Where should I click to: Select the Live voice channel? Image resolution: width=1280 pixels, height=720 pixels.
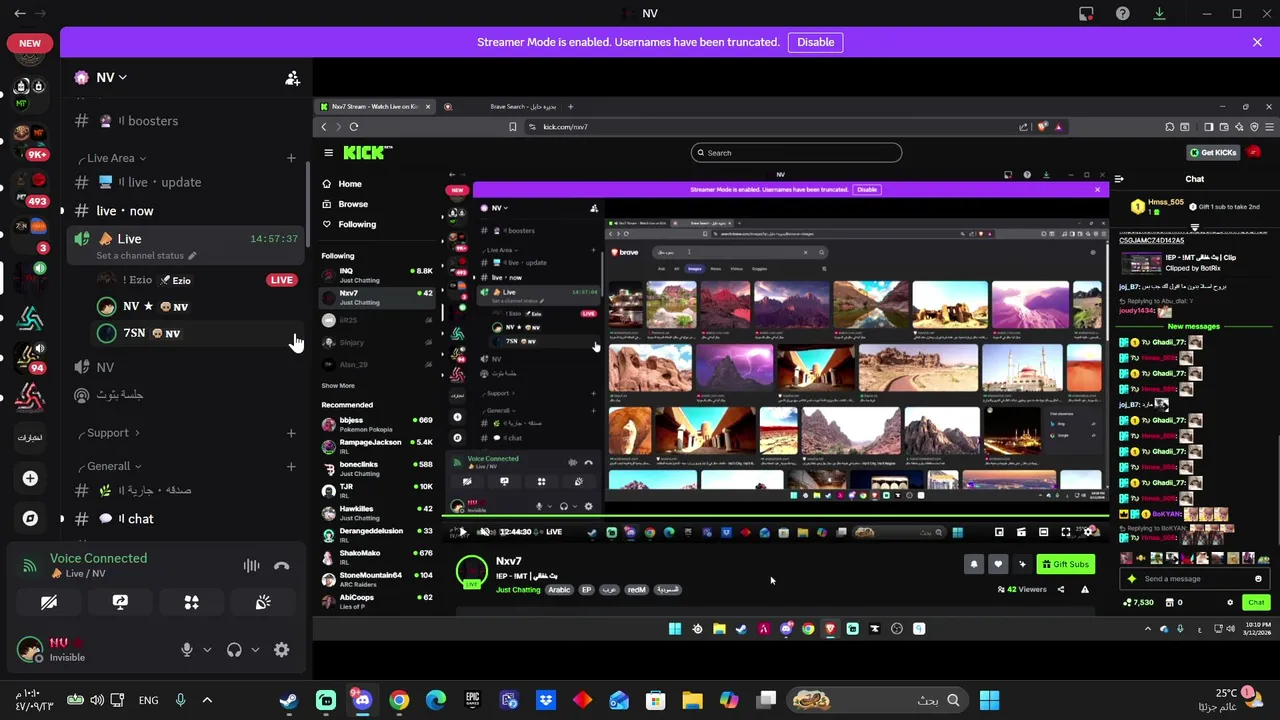point(186,239)
